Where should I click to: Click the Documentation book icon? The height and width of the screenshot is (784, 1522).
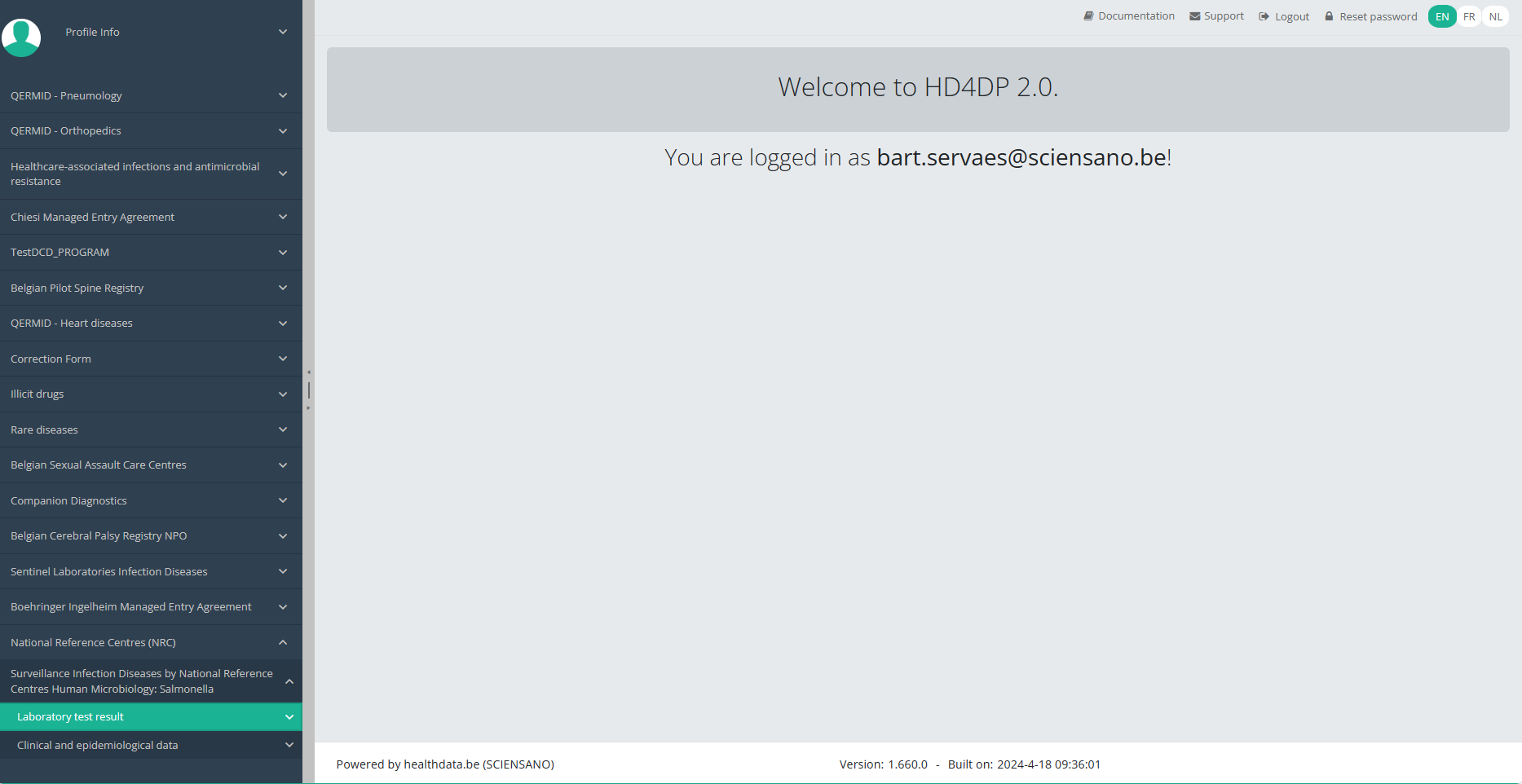click(1087, 16)
